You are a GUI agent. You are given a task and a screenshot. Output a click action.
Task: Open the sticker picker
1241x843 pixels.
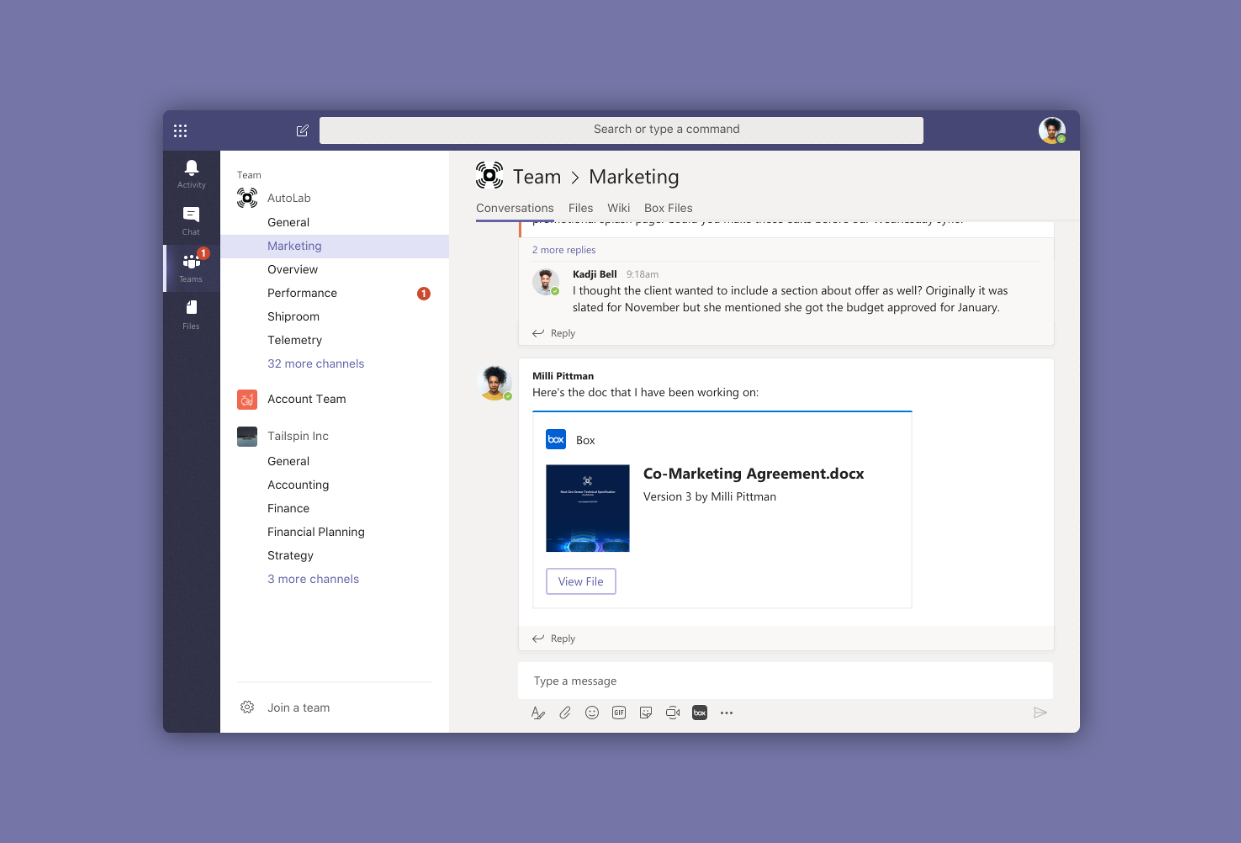tap(646, 712)
